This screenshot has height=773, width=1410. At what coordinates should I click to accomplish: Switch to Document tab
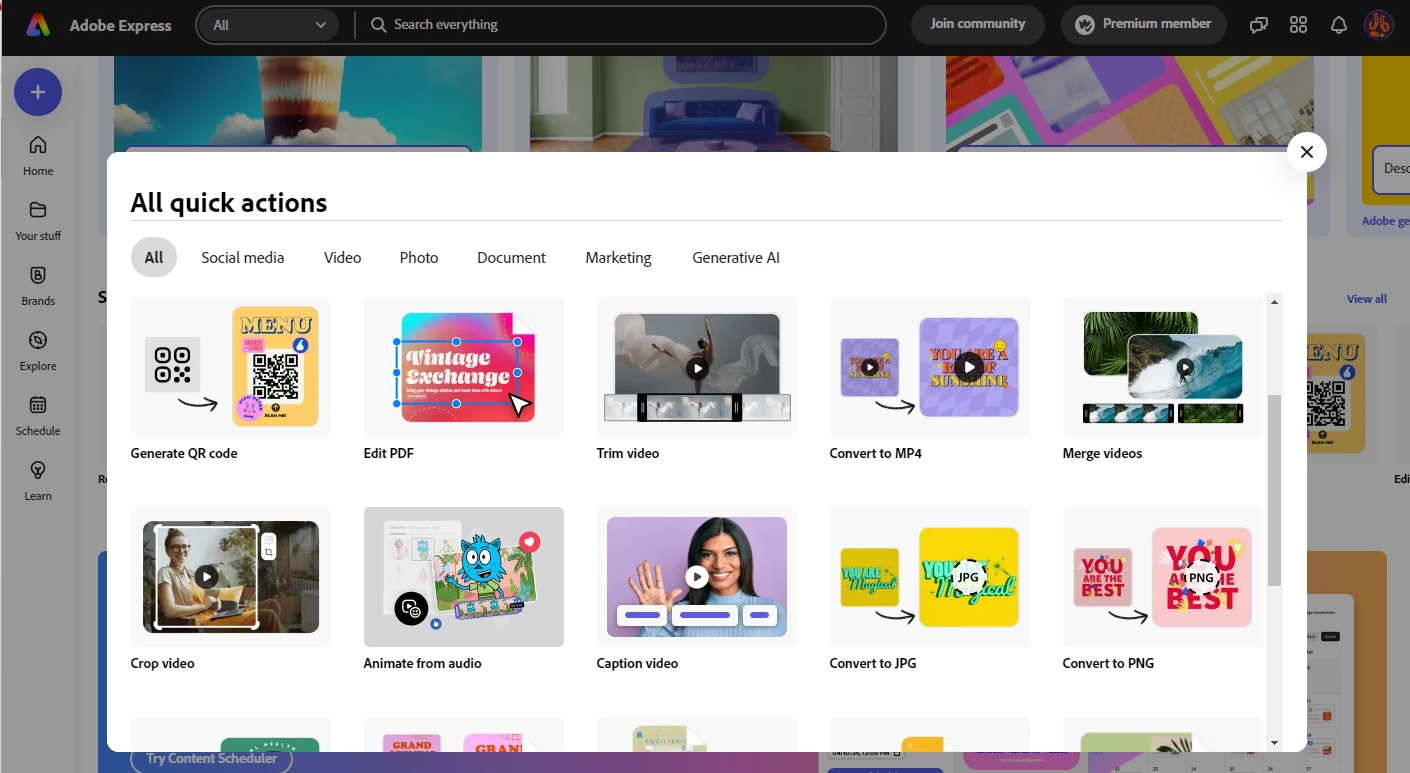coord(511,257)
